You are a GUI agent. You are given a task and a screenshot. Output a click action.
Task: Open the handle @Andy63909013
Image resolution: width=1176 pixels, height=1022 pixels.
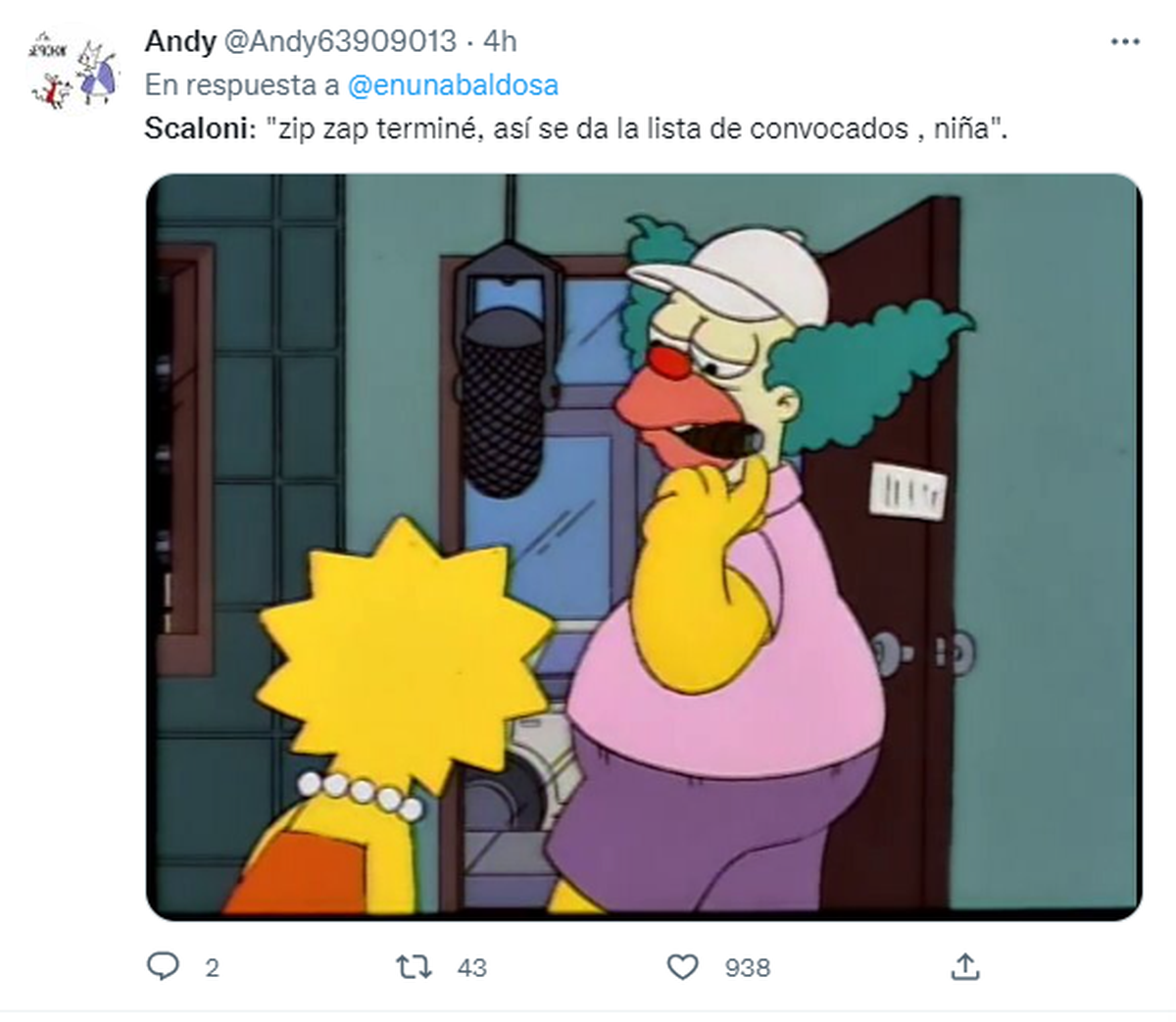click(341, 41)
